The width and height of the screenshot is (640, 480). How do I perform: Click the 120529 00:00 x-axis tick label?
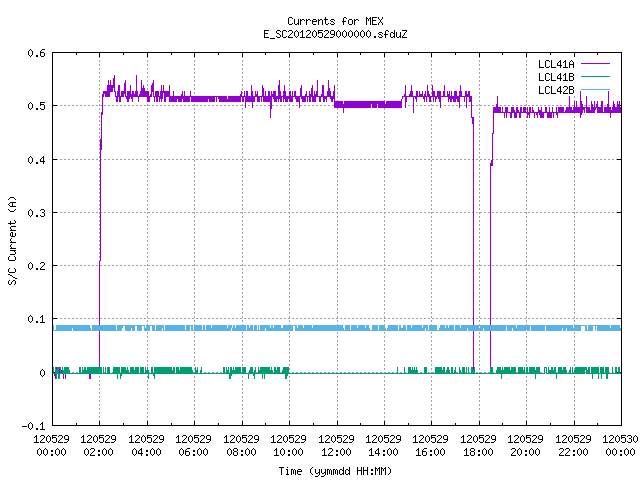51,446
